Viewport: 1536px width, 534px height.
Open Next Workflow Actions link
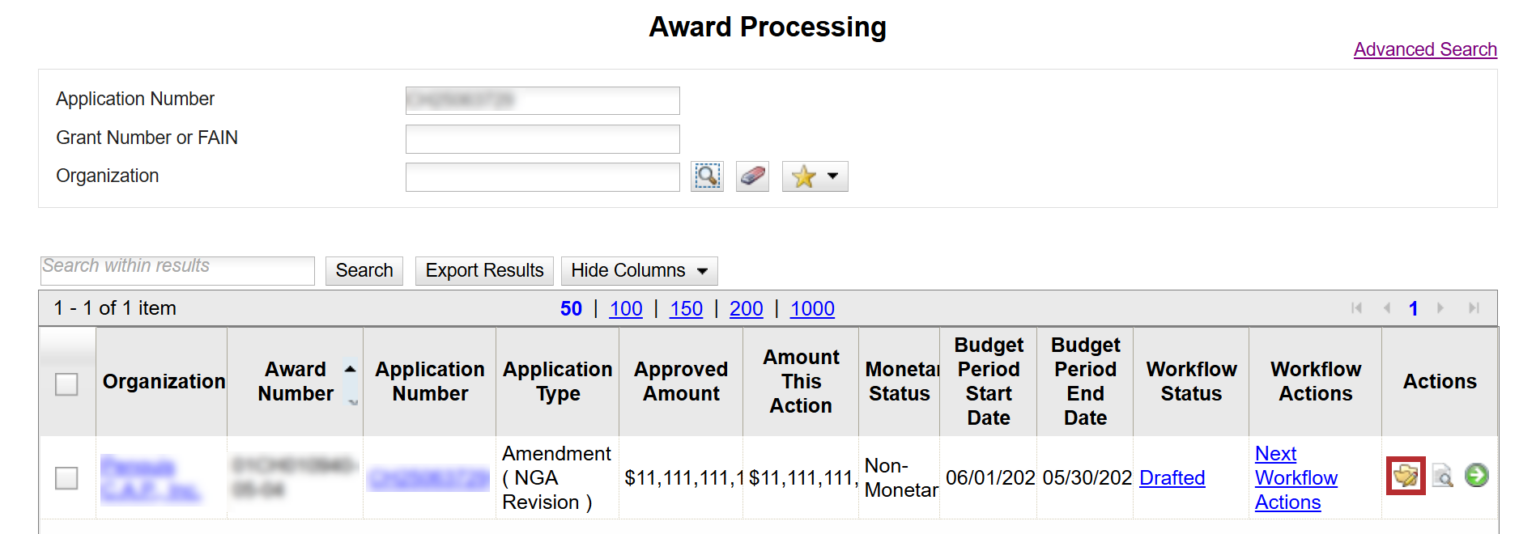pos(1296,478)
